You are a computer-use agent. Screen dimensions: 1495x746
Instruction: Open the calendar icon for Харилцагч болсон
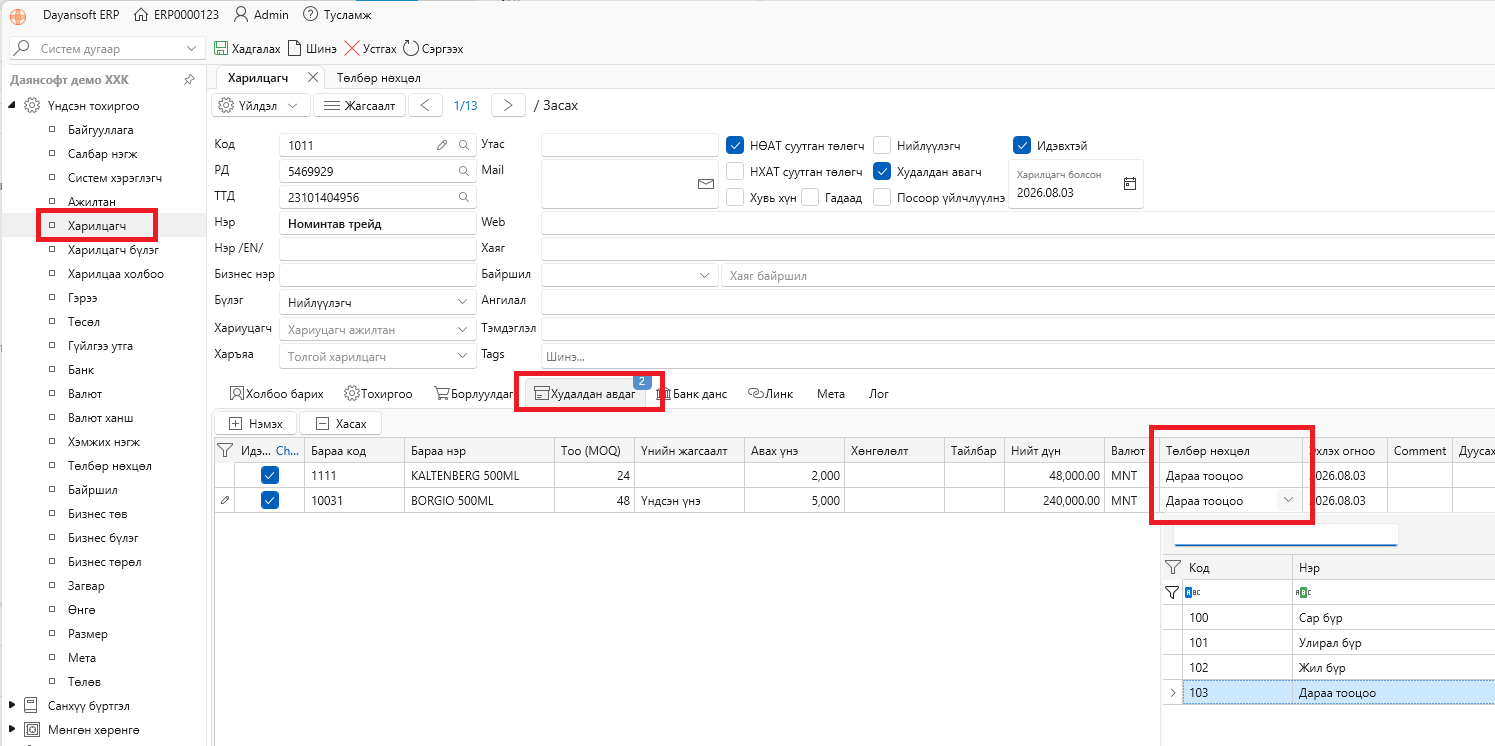pos(1130,183)
